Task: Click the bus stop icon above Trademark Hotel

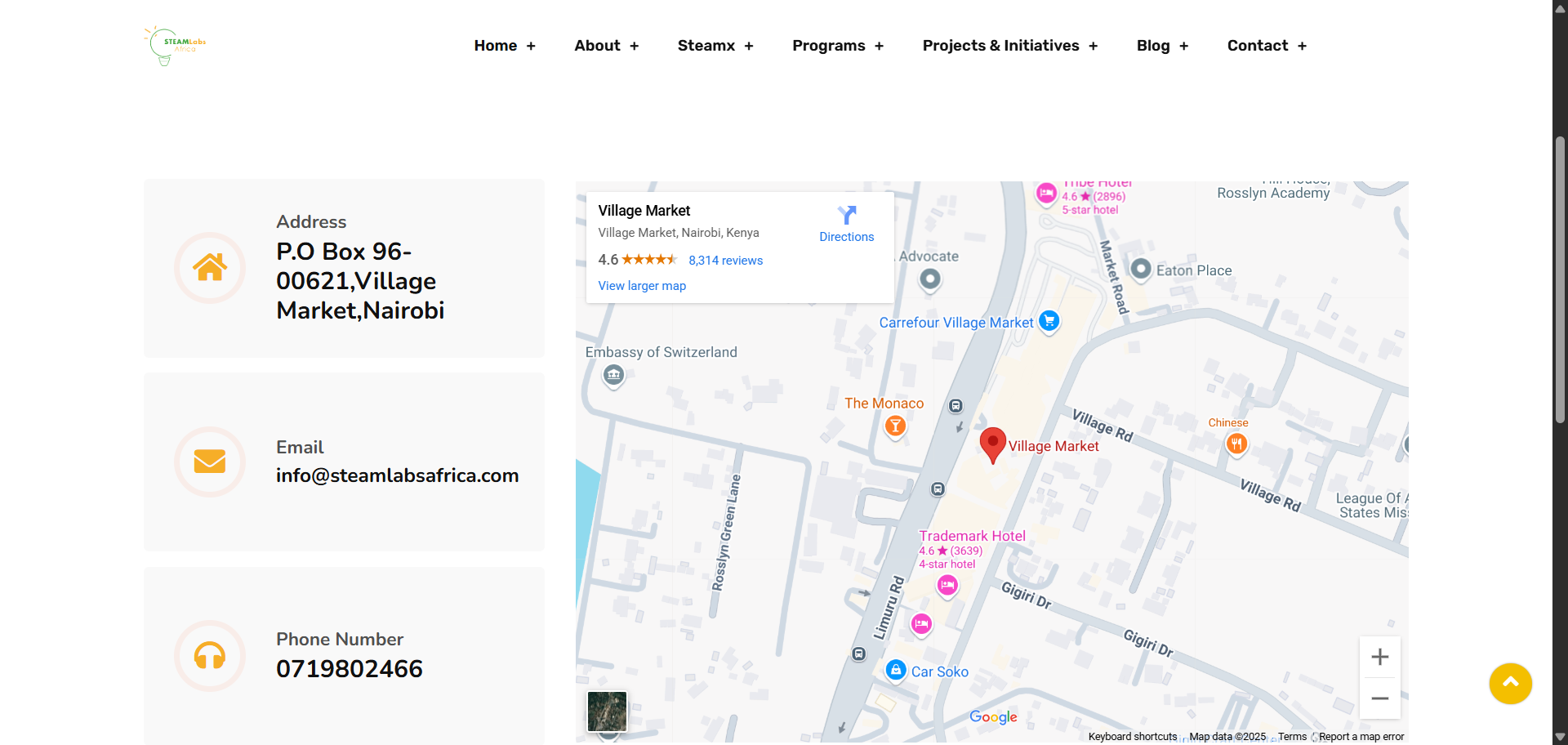Action: pos(938,489)
